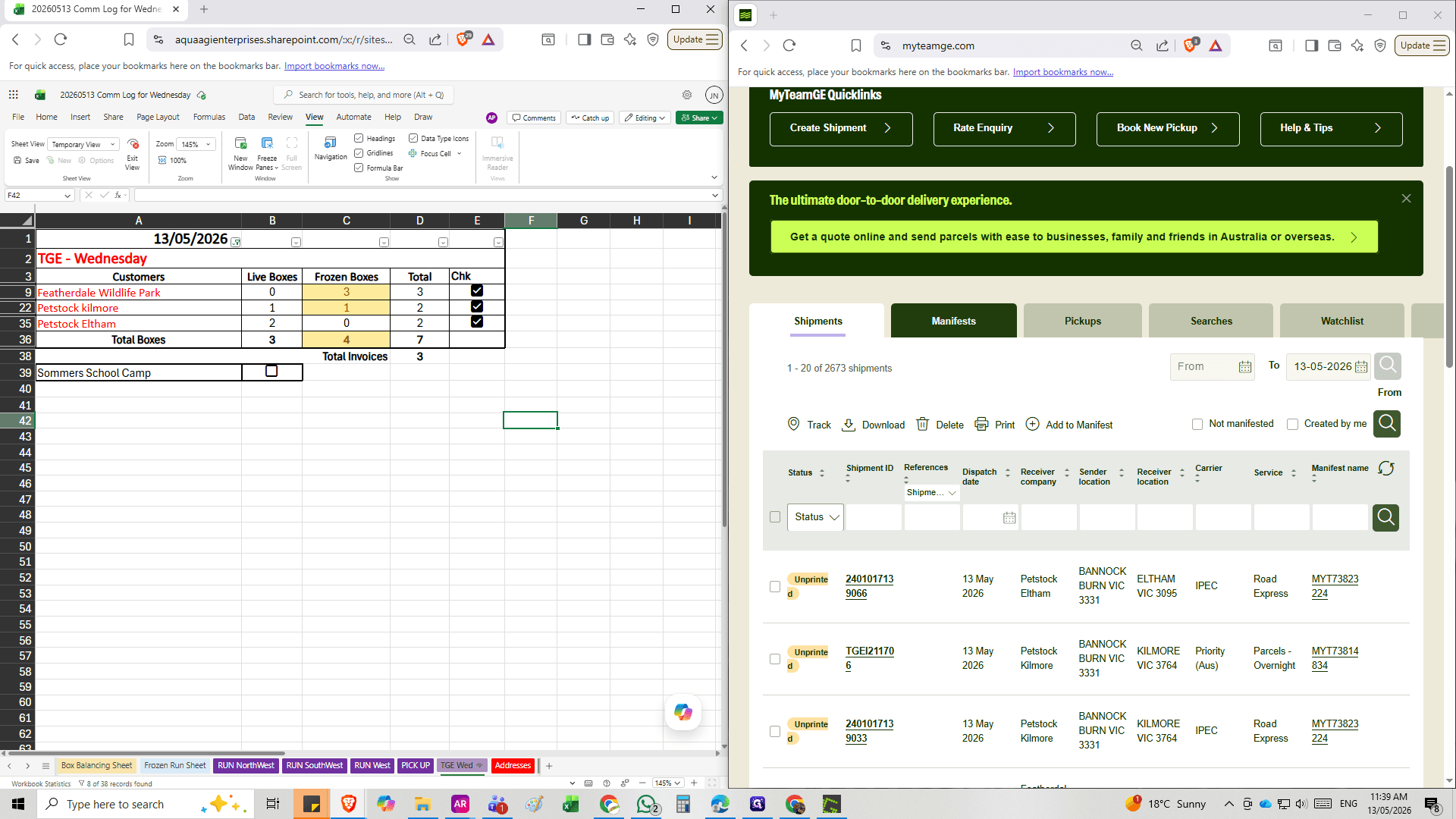Switch to Pickups tab on MyTeamGE

pos(1082,321)
